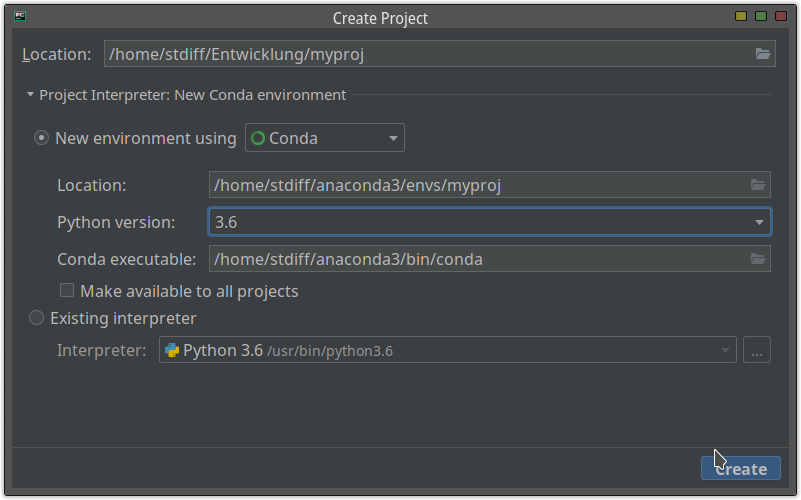Screen dimensions: 801x500
Task: Close the Create Project dialog
Action: [x=781, y=16]
